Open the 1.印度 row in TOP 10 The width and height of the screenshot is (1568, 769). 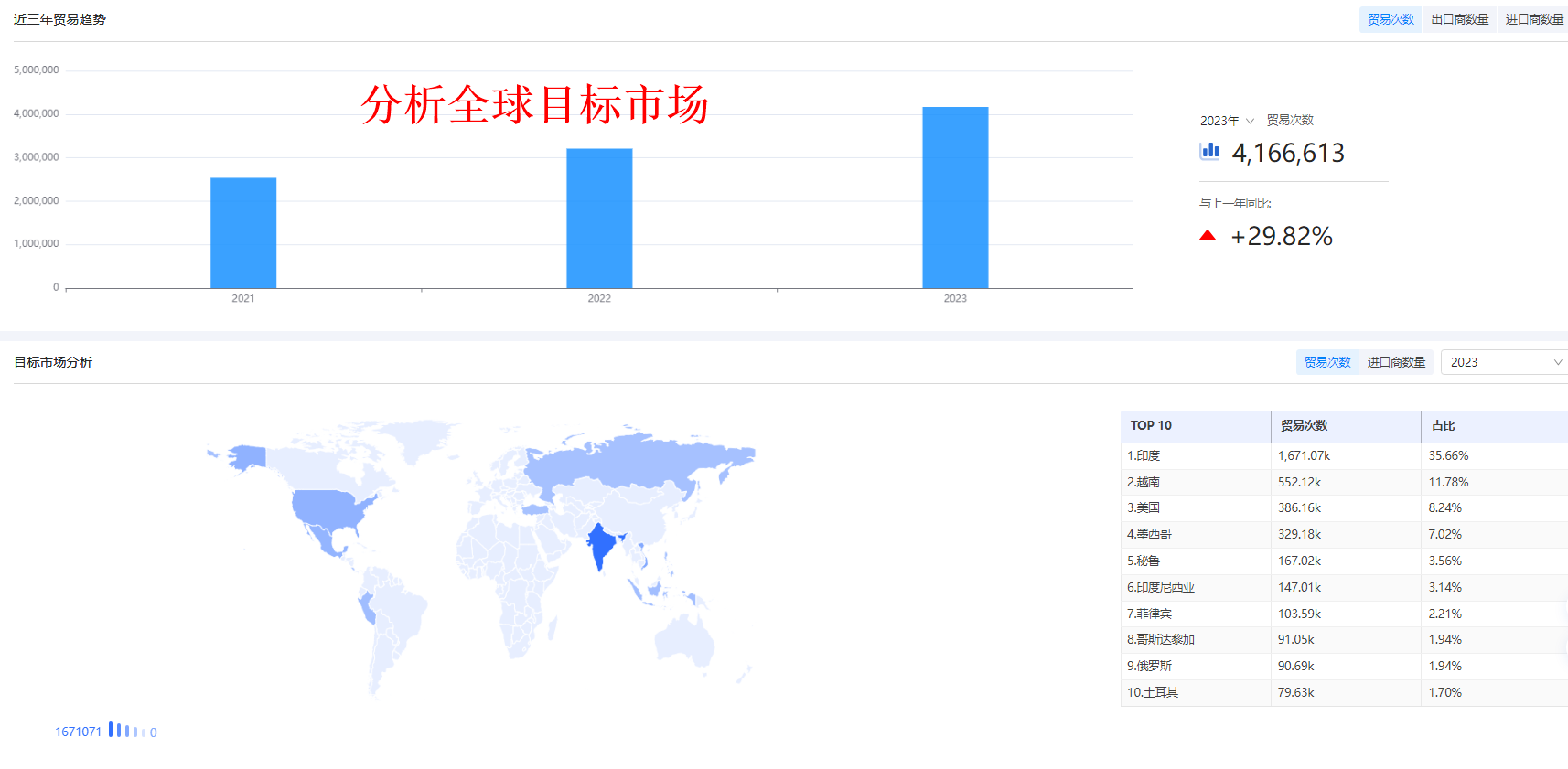pyautogui.click(x=1144, y=455)
